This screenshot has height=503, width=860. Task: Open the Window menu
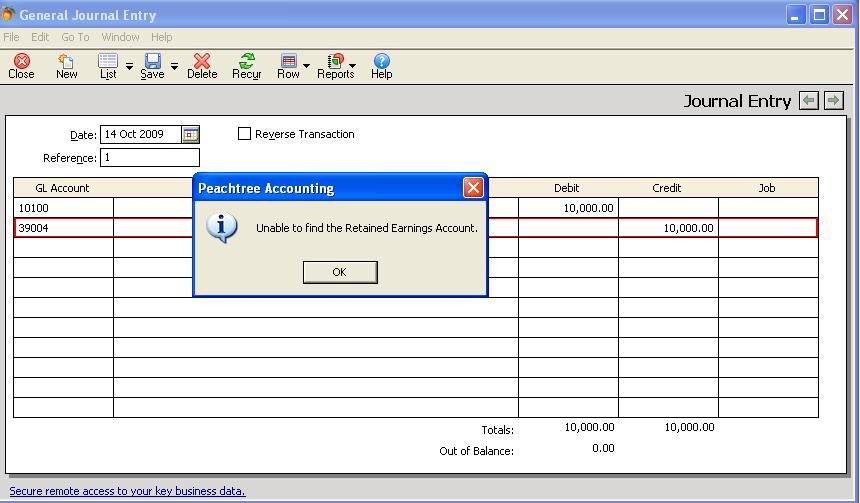point(120,37)
